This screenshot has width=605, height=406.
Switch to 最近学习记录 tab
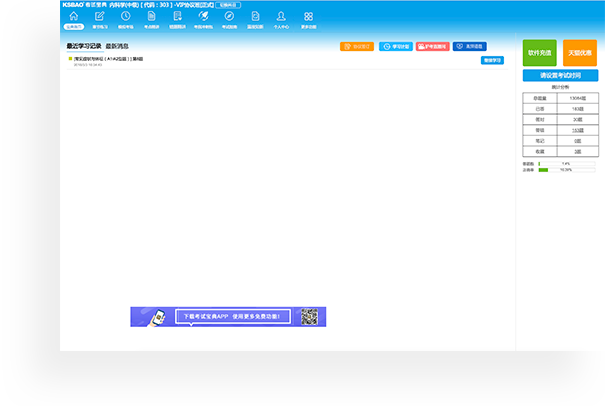point(83,46)
